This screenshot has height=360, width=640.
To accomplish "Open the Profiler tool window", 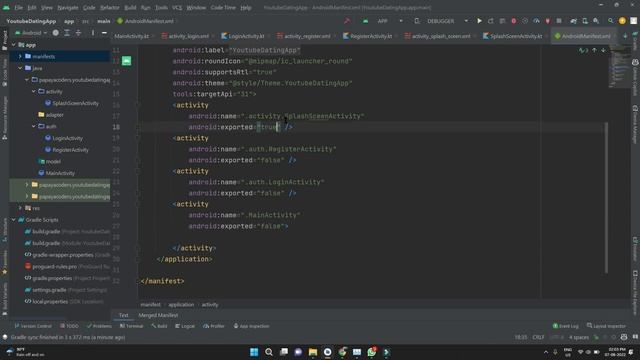I will 214,326.
